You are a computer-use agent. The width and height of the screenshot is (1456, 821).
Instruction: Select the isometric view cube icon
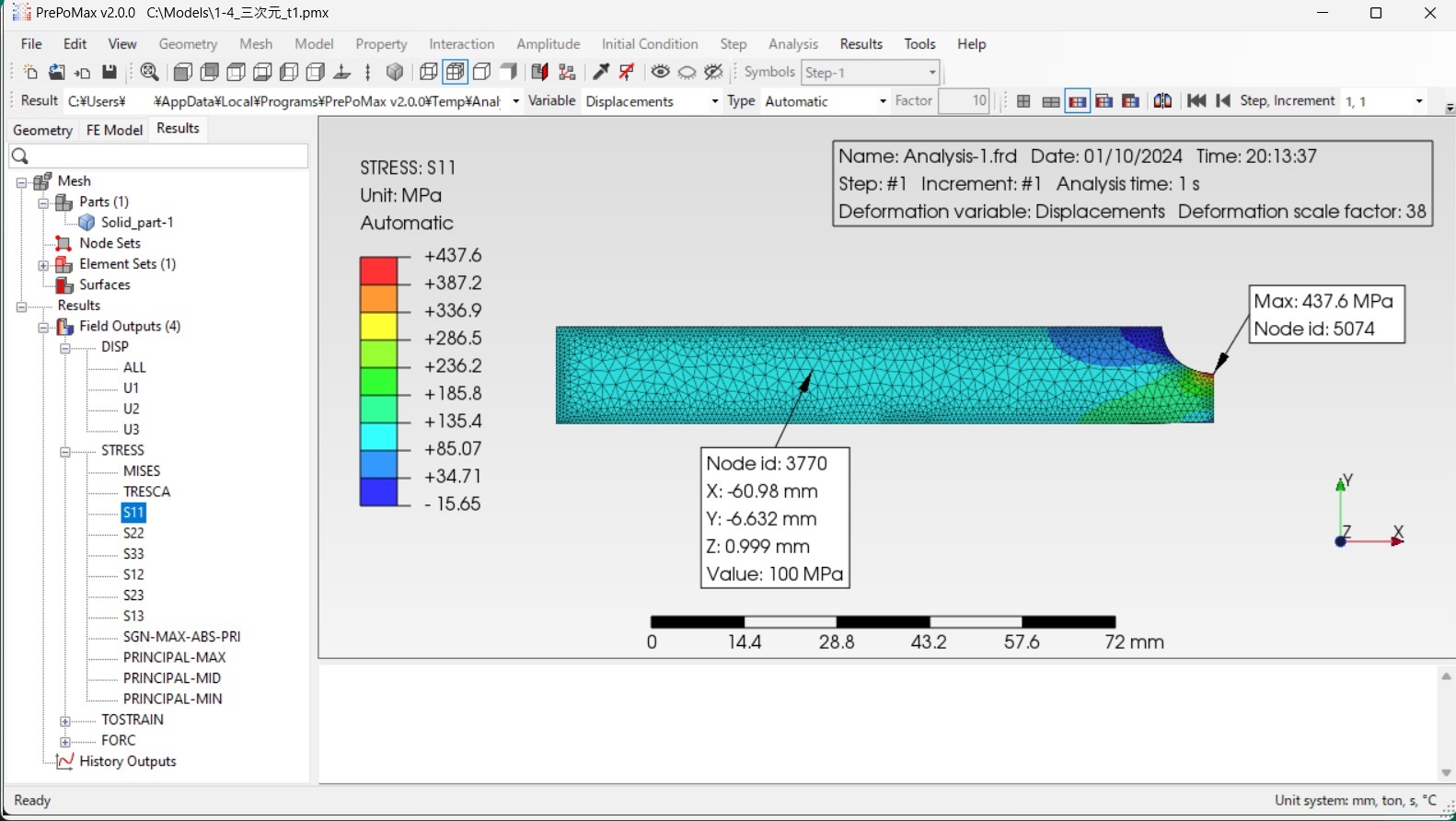tap(395, 73)
